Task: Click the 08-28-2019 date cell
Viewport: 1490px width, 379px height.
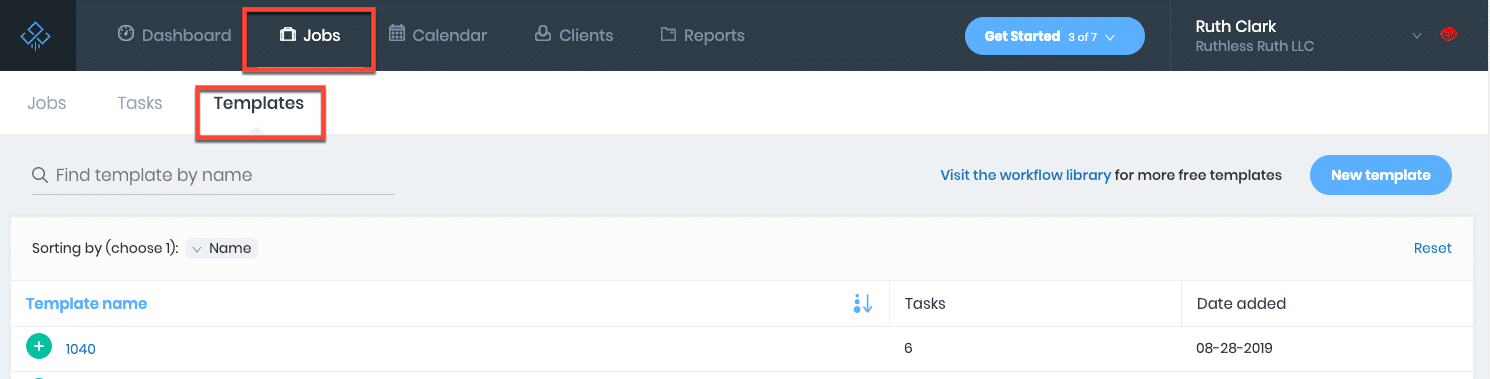Action: tap(1234, 349)
